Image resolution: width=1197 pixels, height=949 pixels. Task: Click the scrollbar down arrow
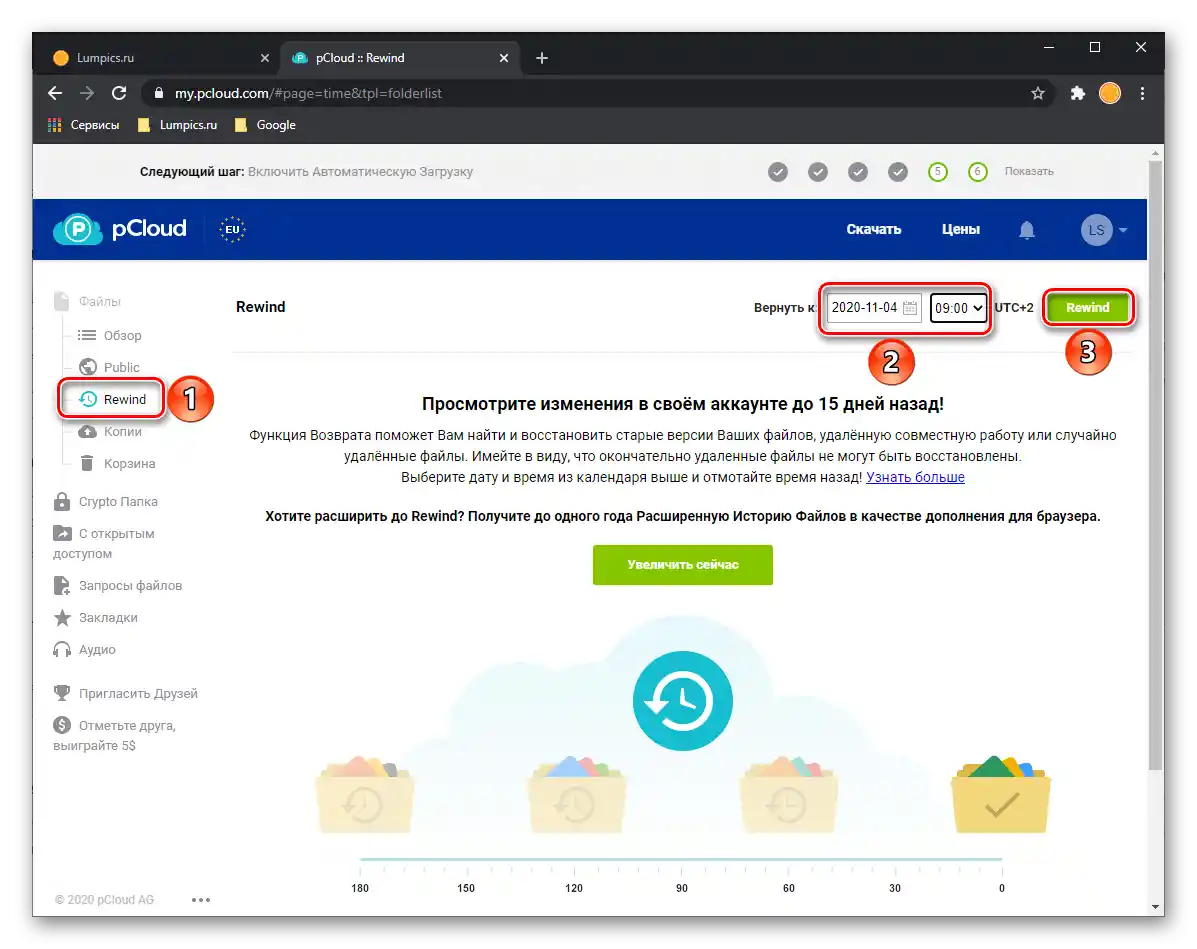pyautogui.click(x=1155, y=906)
